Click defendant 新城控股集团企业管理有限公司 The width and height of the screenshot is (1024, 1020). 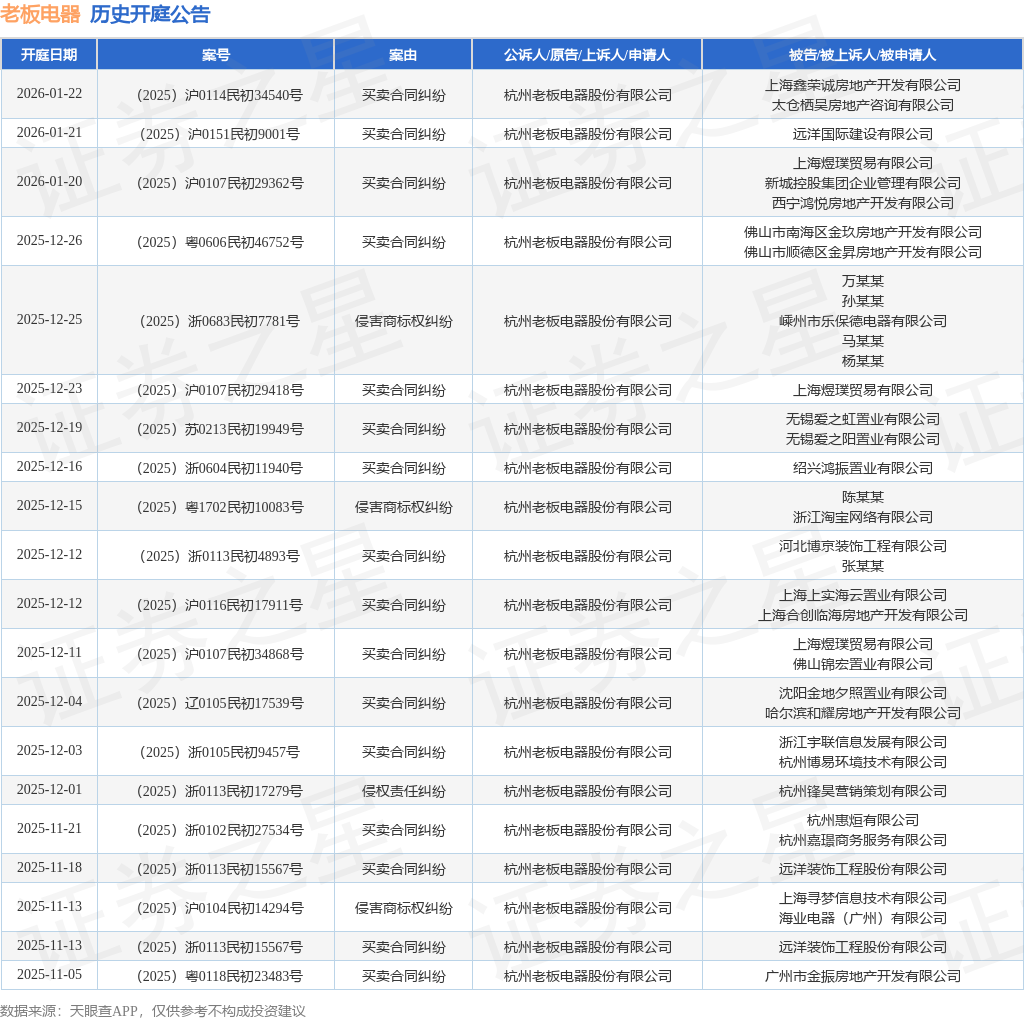click(863, 183)
